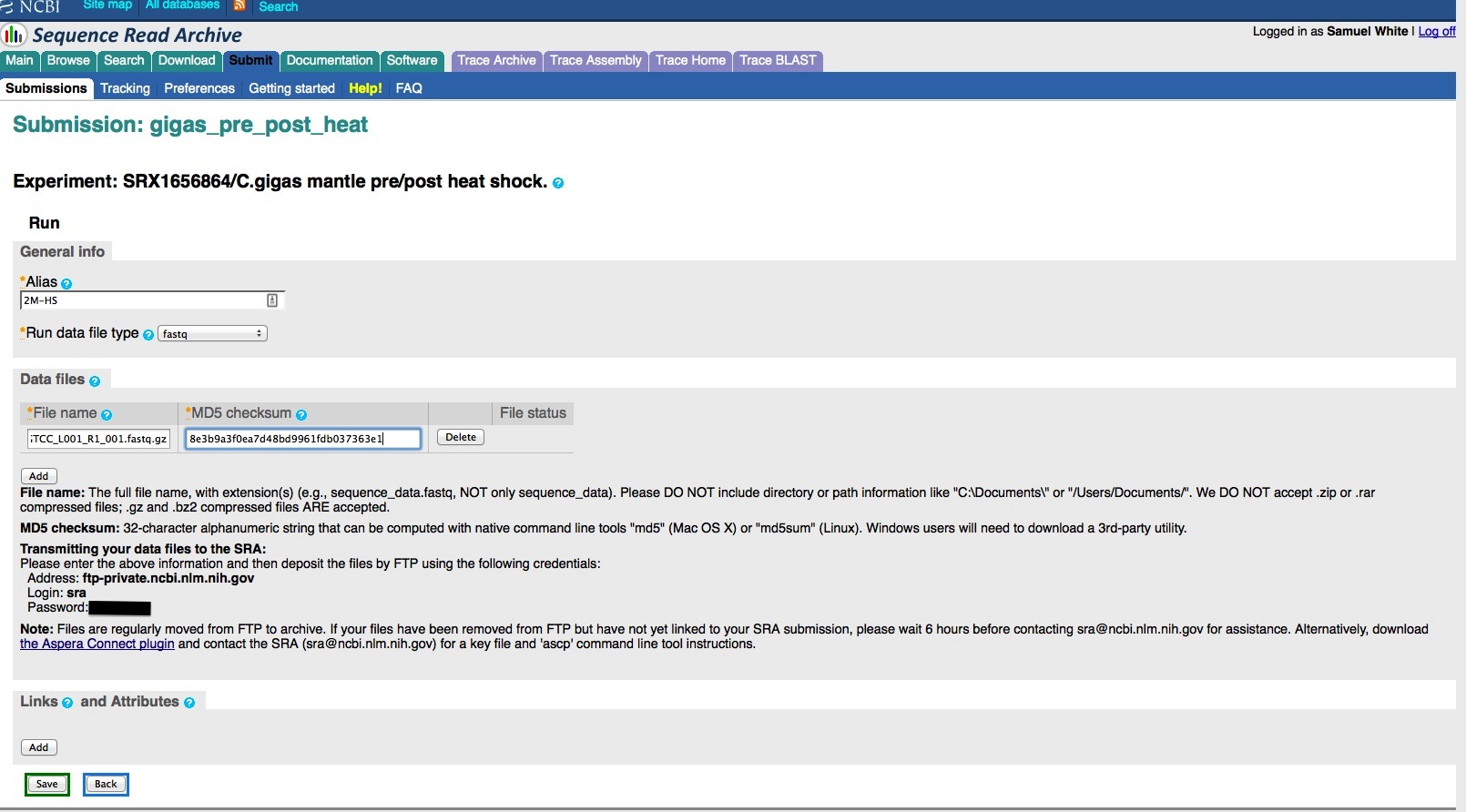The image size is (1466, 812).
Task: Click help icon next to Experiment title
Action: click(558, 183)
